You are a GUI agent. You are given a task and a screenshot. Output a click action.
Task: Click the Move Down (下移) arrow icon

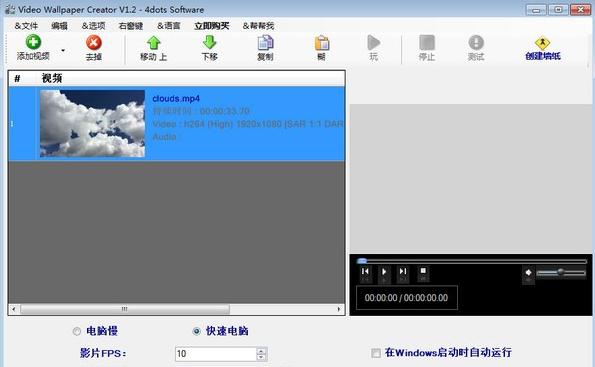coord(209,43)
